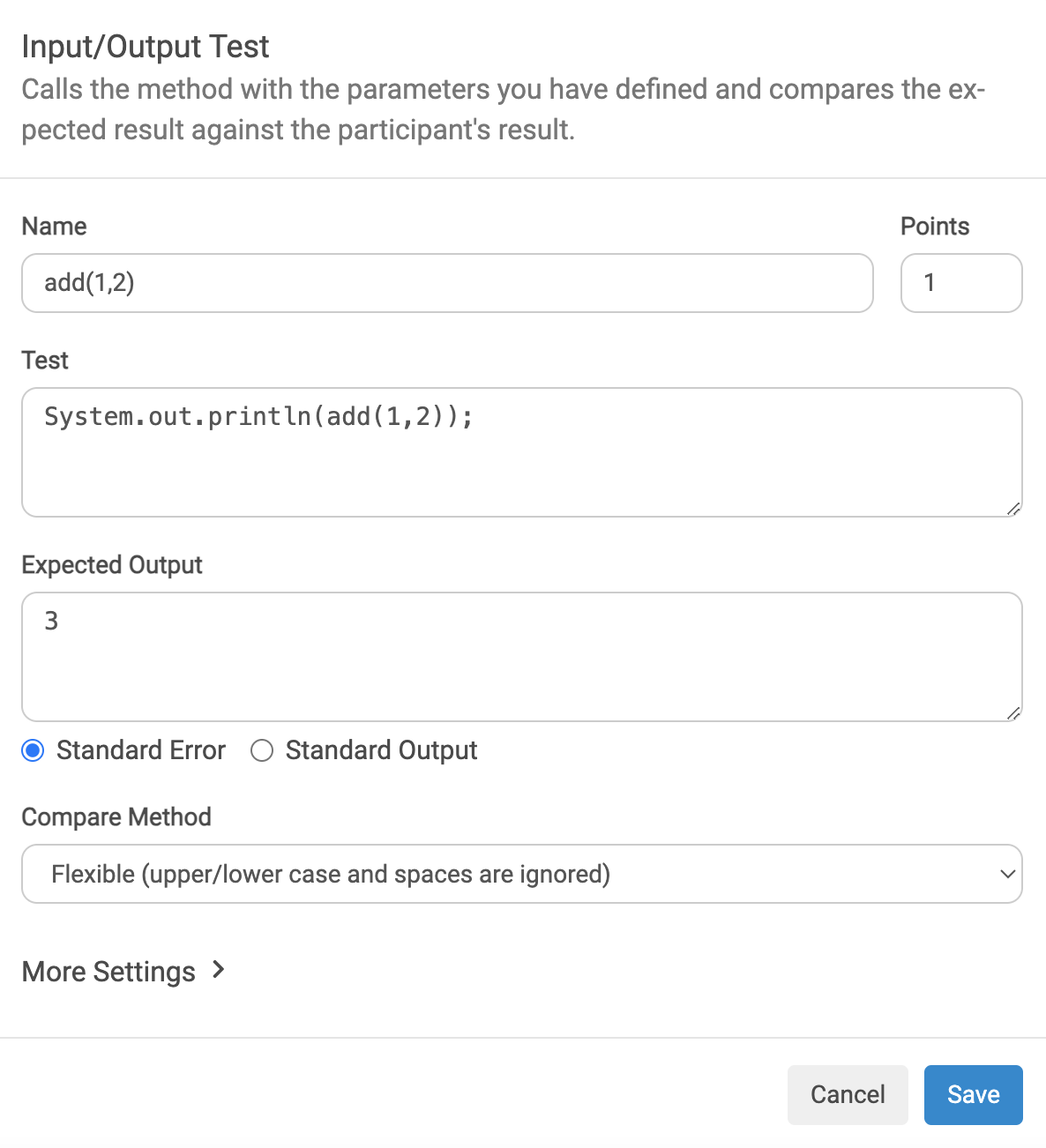Select the Standard Output radio button
Screen dimensions: 1046x1148
[x=262, y=750]
